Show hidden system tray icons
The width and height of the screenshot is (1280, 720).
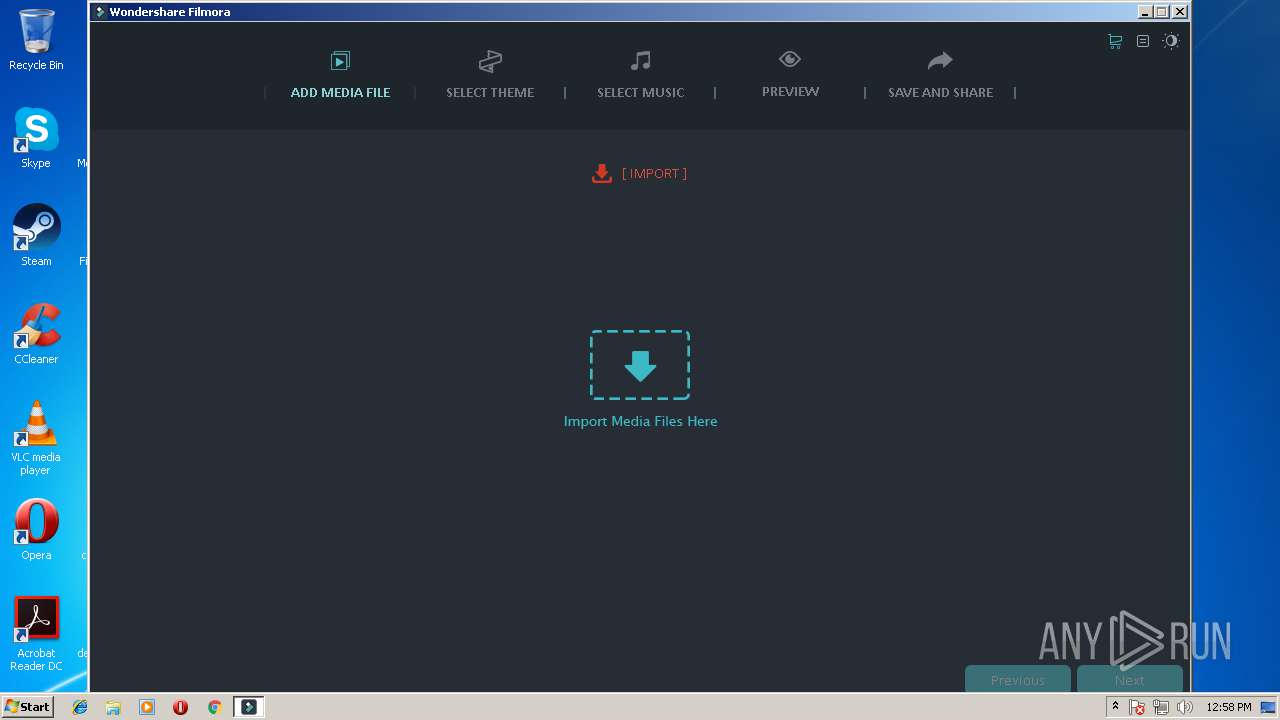tap(1115, 707)
